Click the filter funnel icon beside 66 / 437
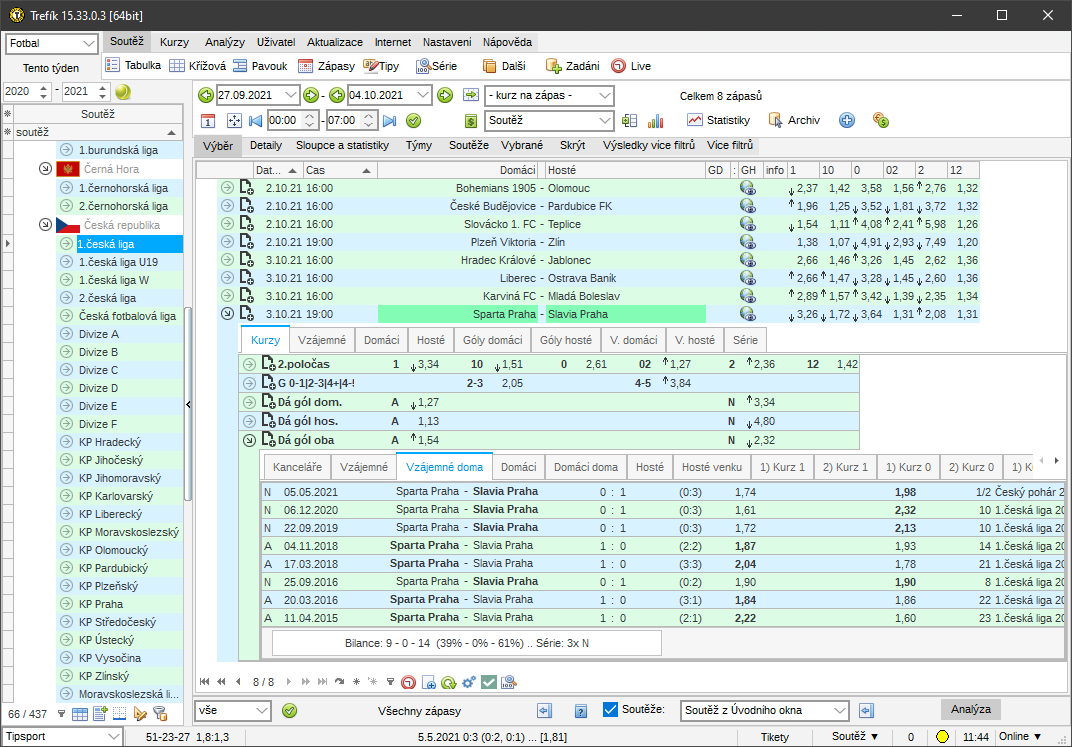Screen dimensions: 1072x747 tap(61, 714)
